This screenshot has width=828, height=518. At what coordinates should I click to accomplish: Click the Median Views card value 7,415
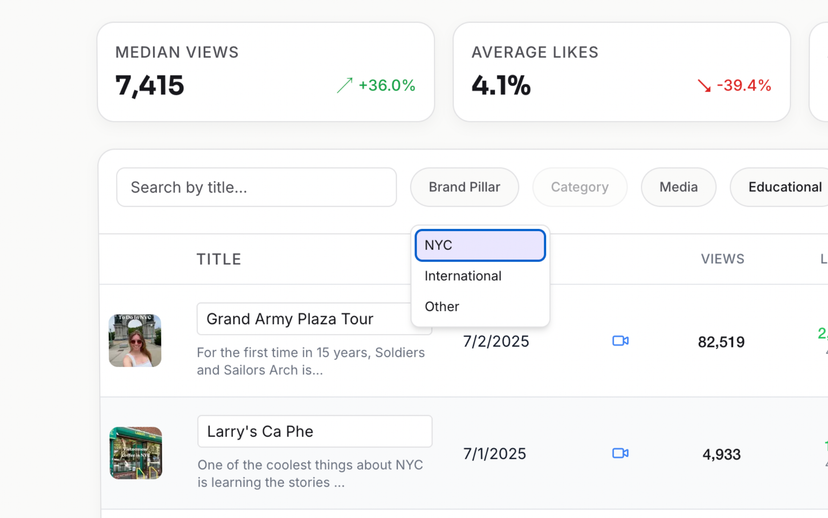(150, 86)
